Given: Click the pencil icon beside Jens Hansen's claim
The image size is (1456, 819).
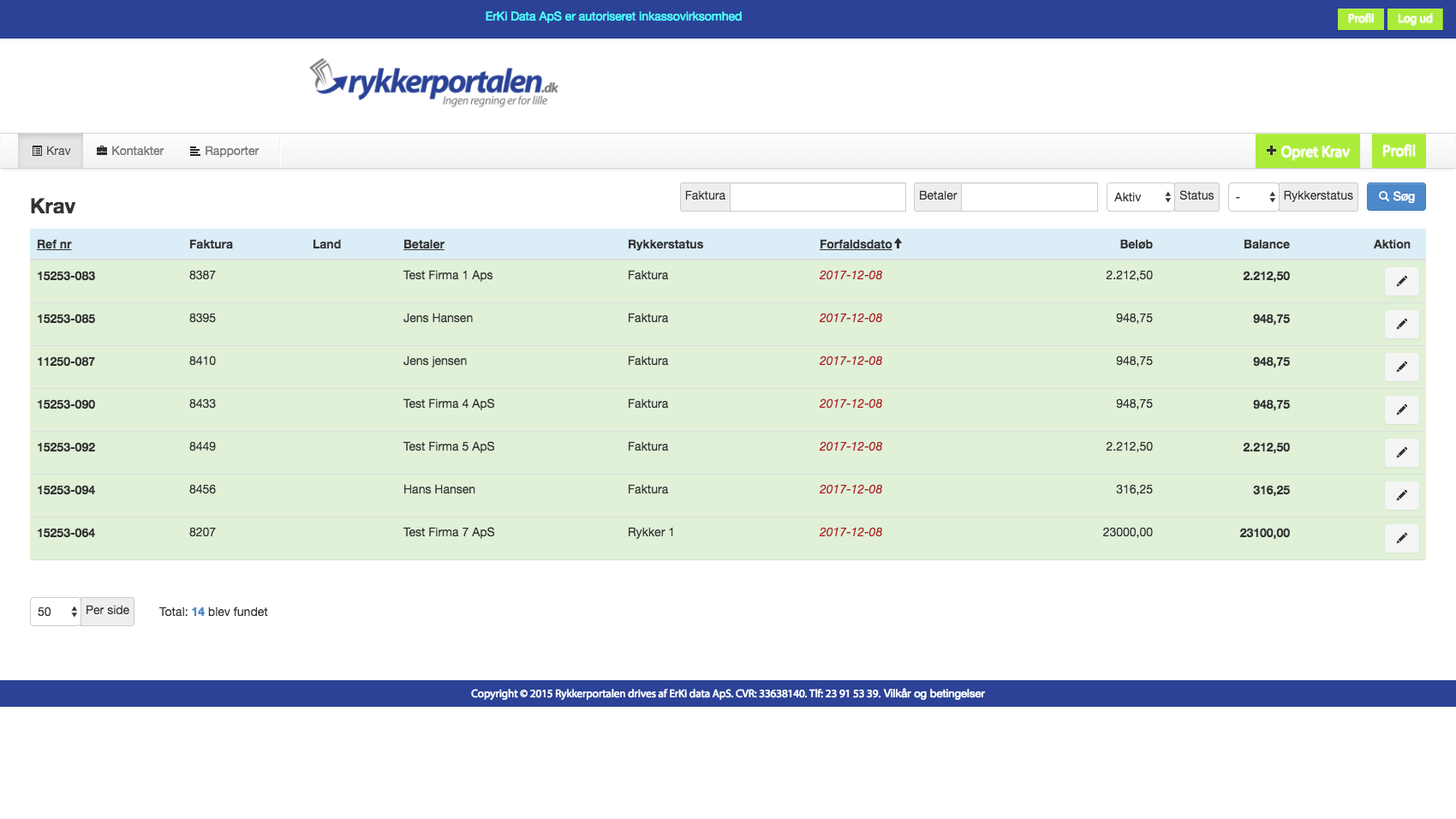Looking at the screenshot, I should pyautogui.click(x=1402, y=324).
